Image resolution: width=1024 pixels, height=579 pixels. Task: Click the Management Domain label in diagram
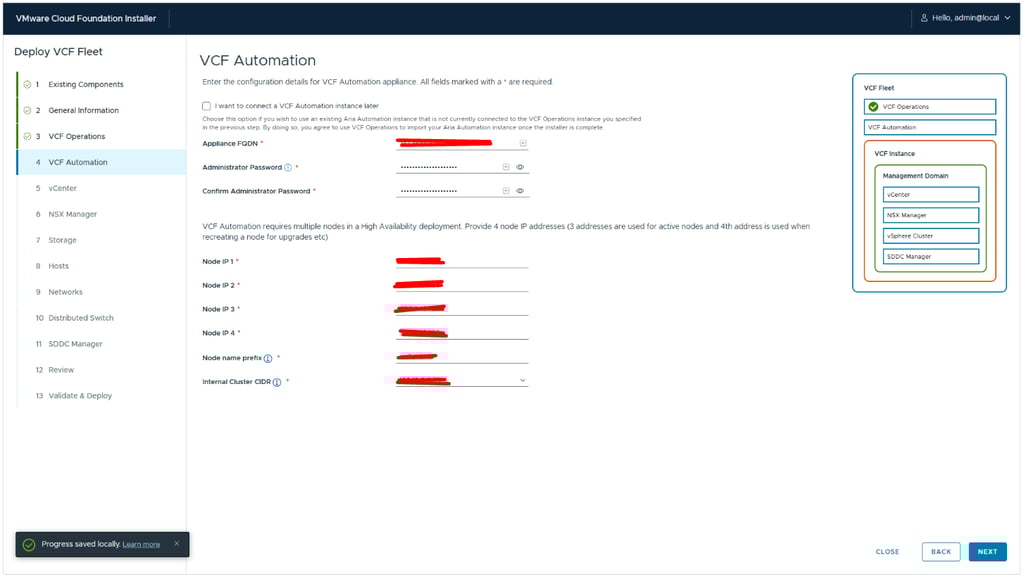(x=915, y=176)
